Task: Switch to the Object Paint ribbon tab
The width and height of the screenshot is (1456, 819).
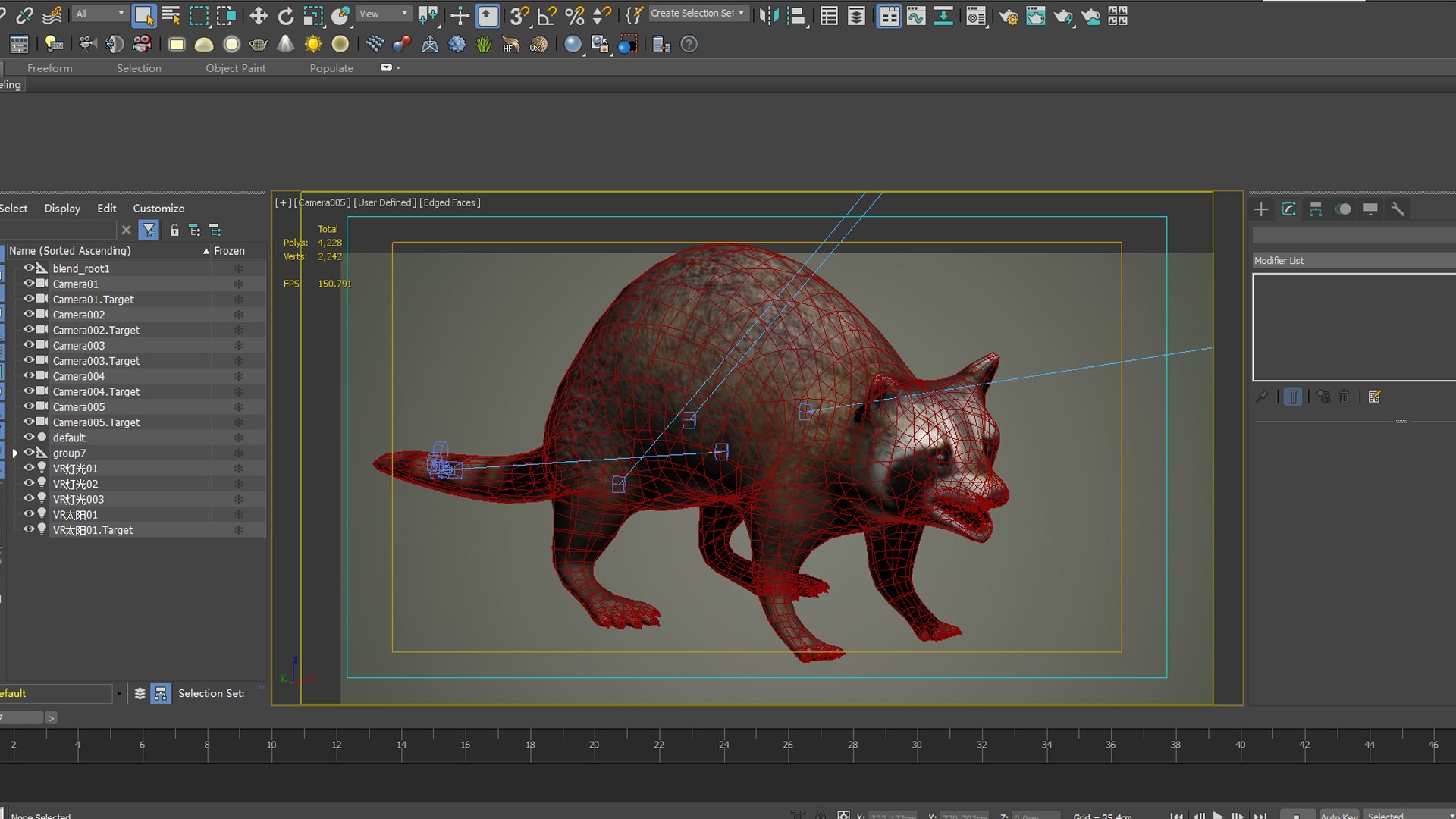Action: click(x=236, y=67)
